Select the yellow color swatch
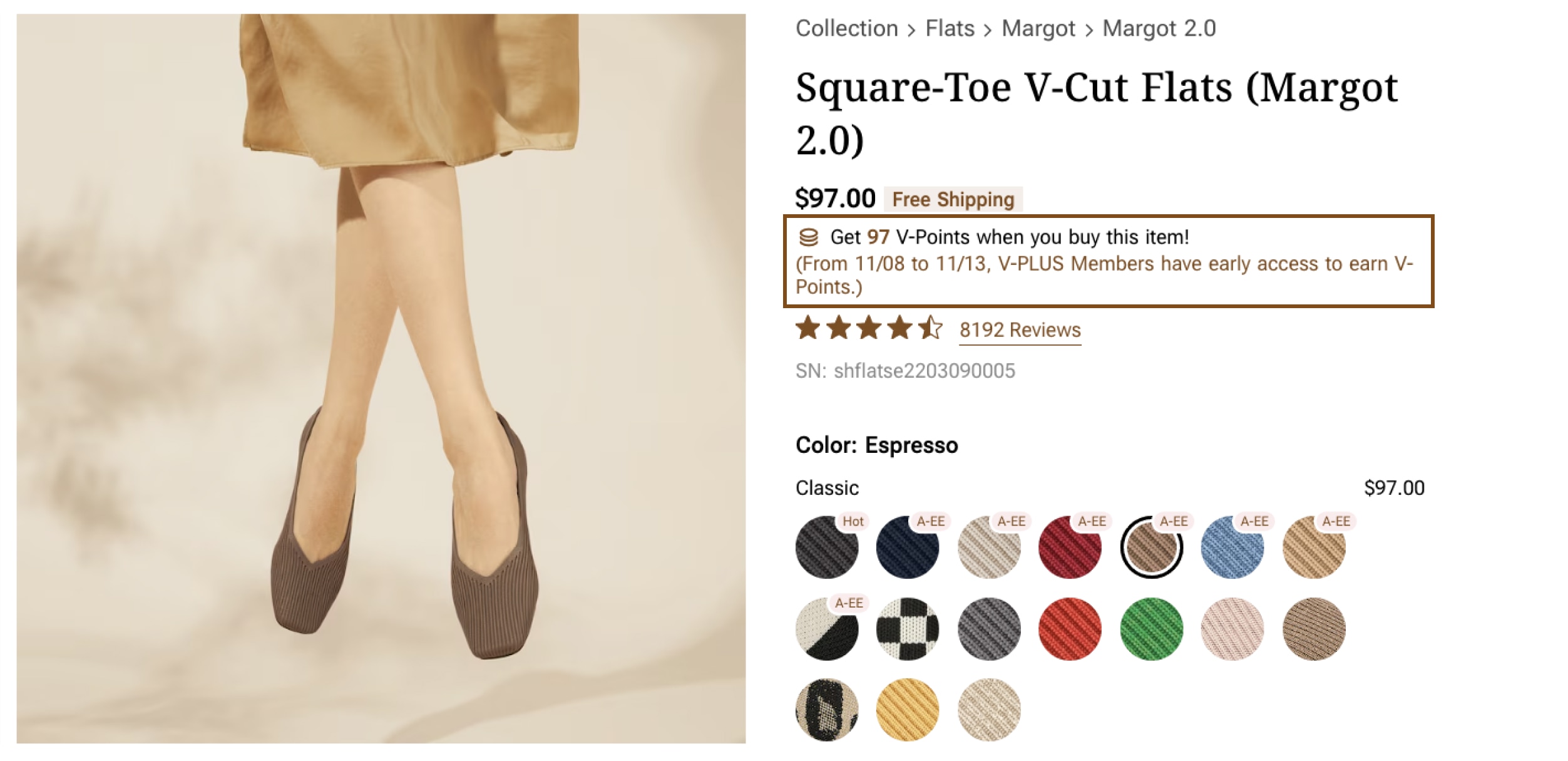This screenshot has width=1568, height=761. click(x=908, y=710)
